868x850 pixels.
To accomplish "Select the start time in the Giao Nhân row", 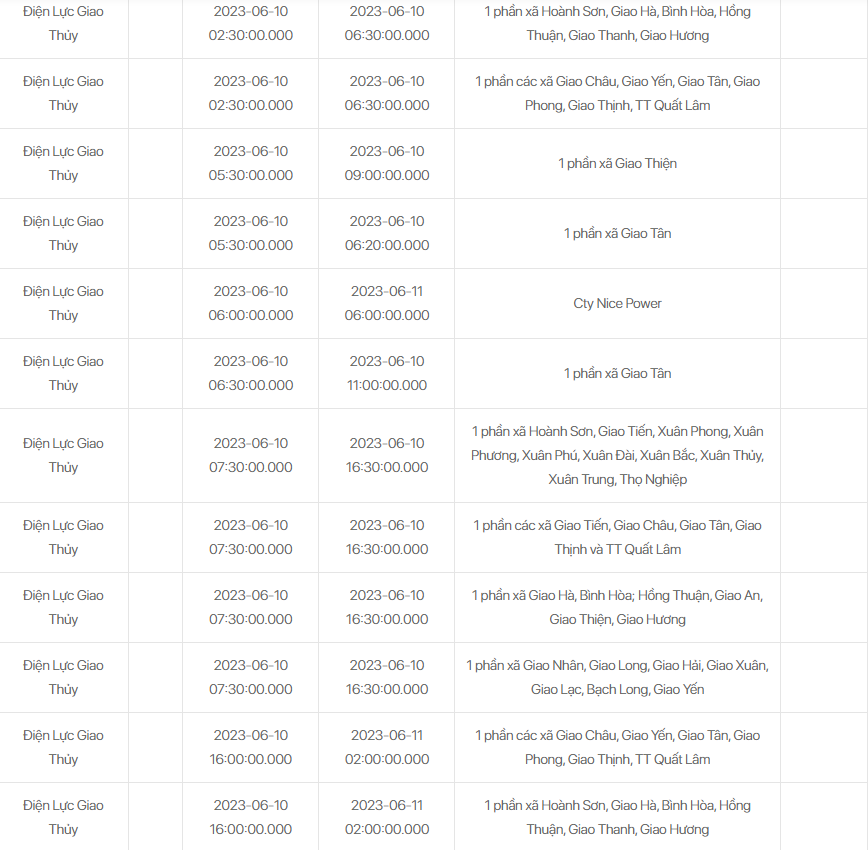I will tap(251, 678).
